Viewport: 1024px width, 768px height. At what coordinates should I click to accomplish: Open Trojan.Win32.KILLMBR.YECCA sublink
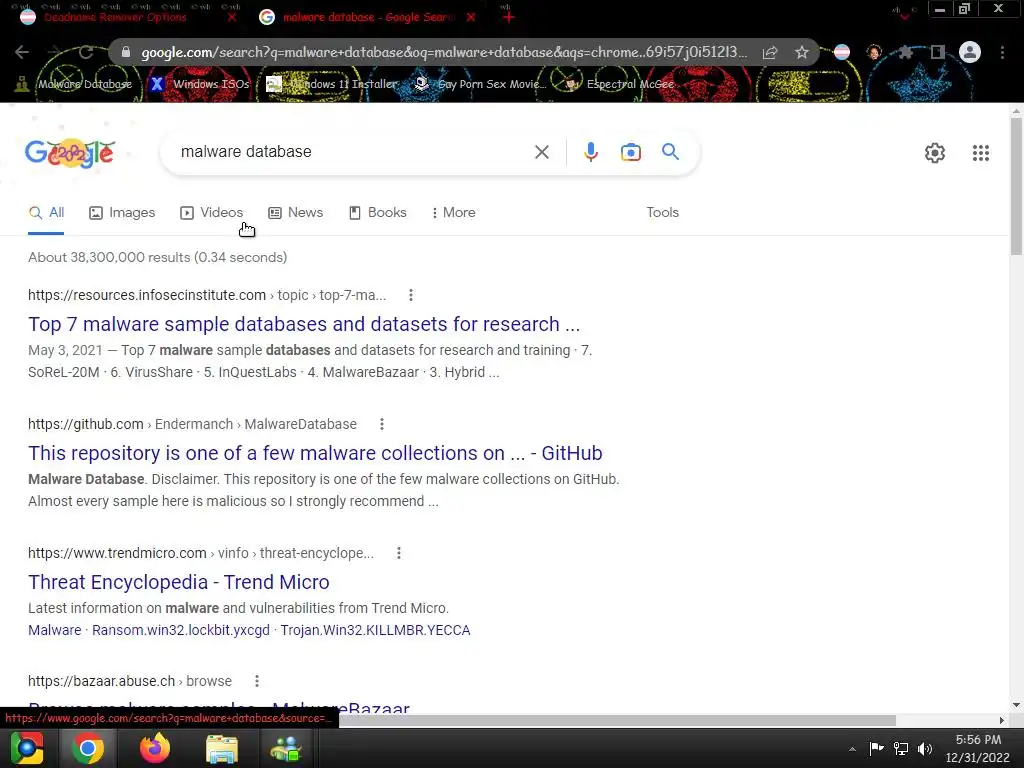[x=375, y=630]
